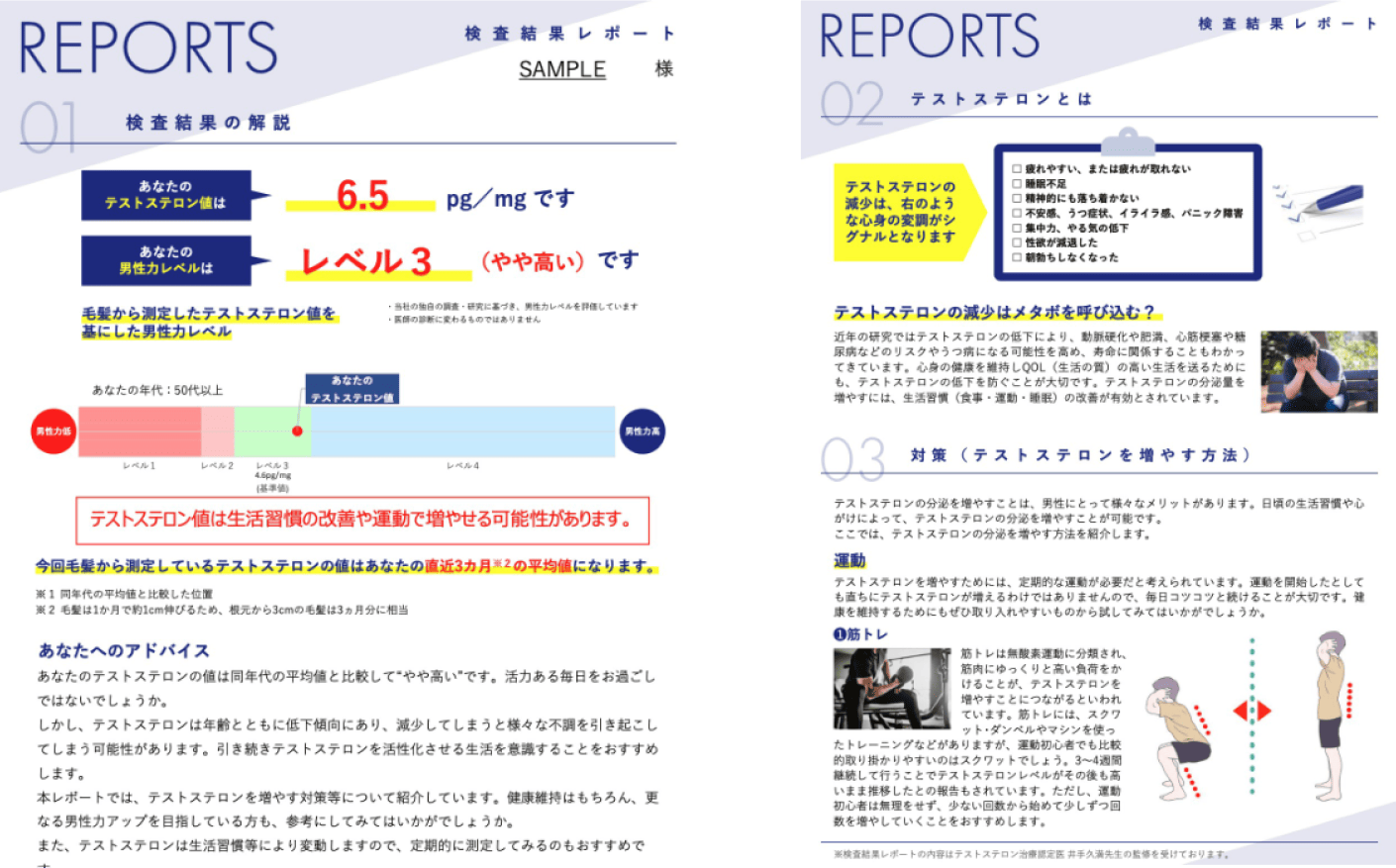Click the red 男性力低 circle

point(53,432)
